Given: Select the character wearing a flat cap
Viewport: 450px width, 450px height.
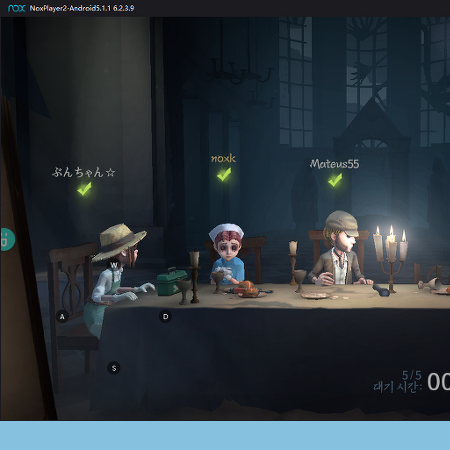Looking at the screenshot, I should 340,248.
